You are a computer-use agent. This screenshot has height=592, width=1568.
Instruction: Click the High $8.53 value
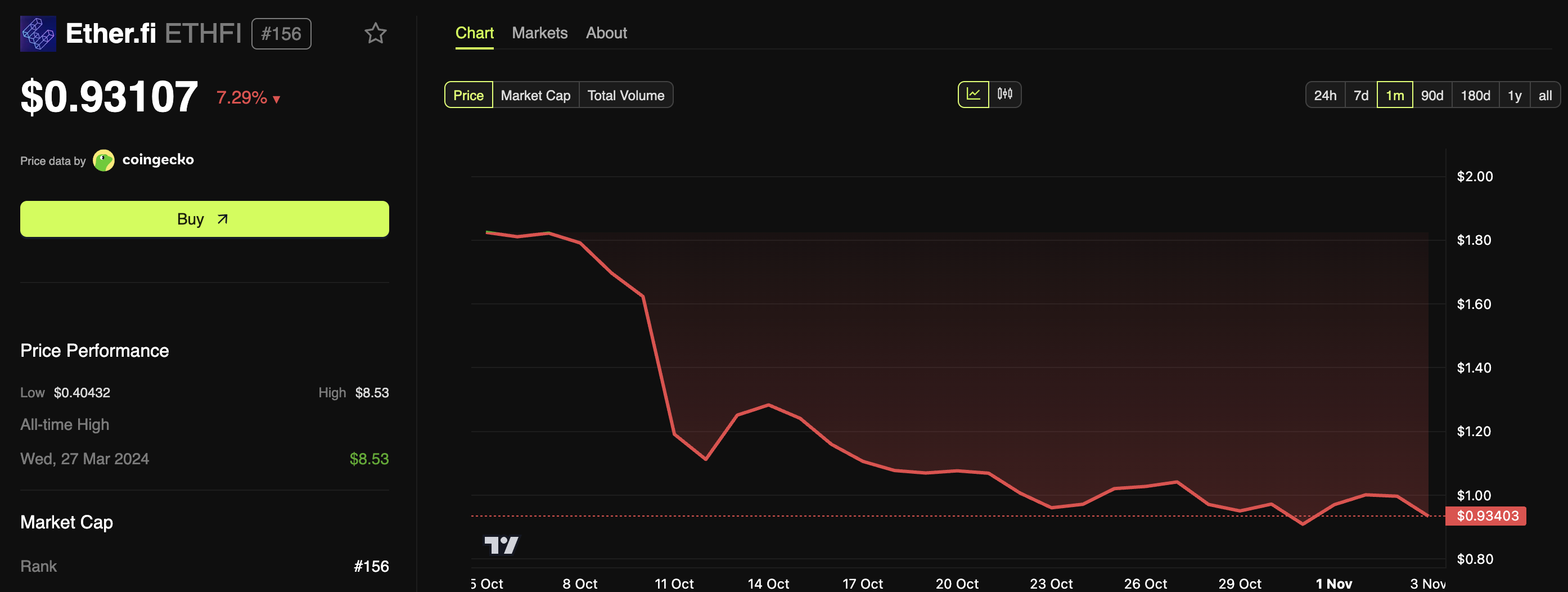point(372,393)
